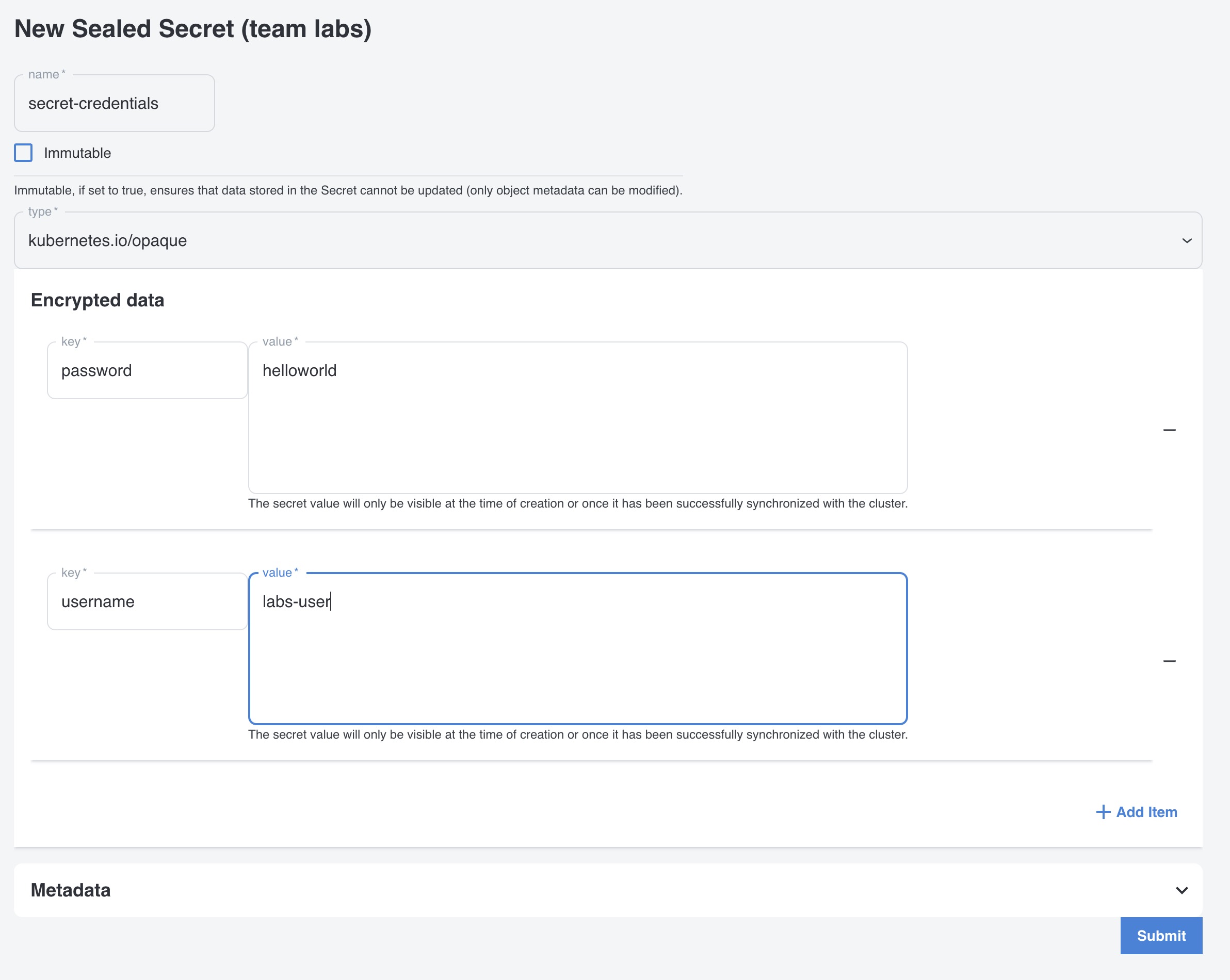Viewport: 1230px width, 980px height.
Task: Toggle the Immutable checkbox
Action: pyautogui.click(x=23, y=153)
